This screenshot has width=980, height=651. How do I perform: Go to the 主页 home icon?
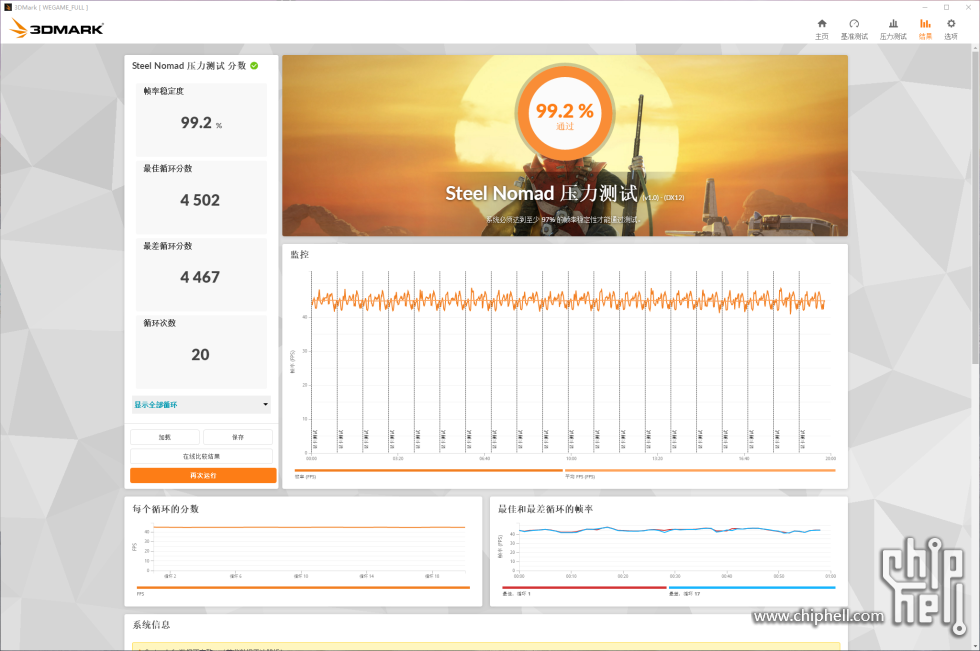[822, 29]
